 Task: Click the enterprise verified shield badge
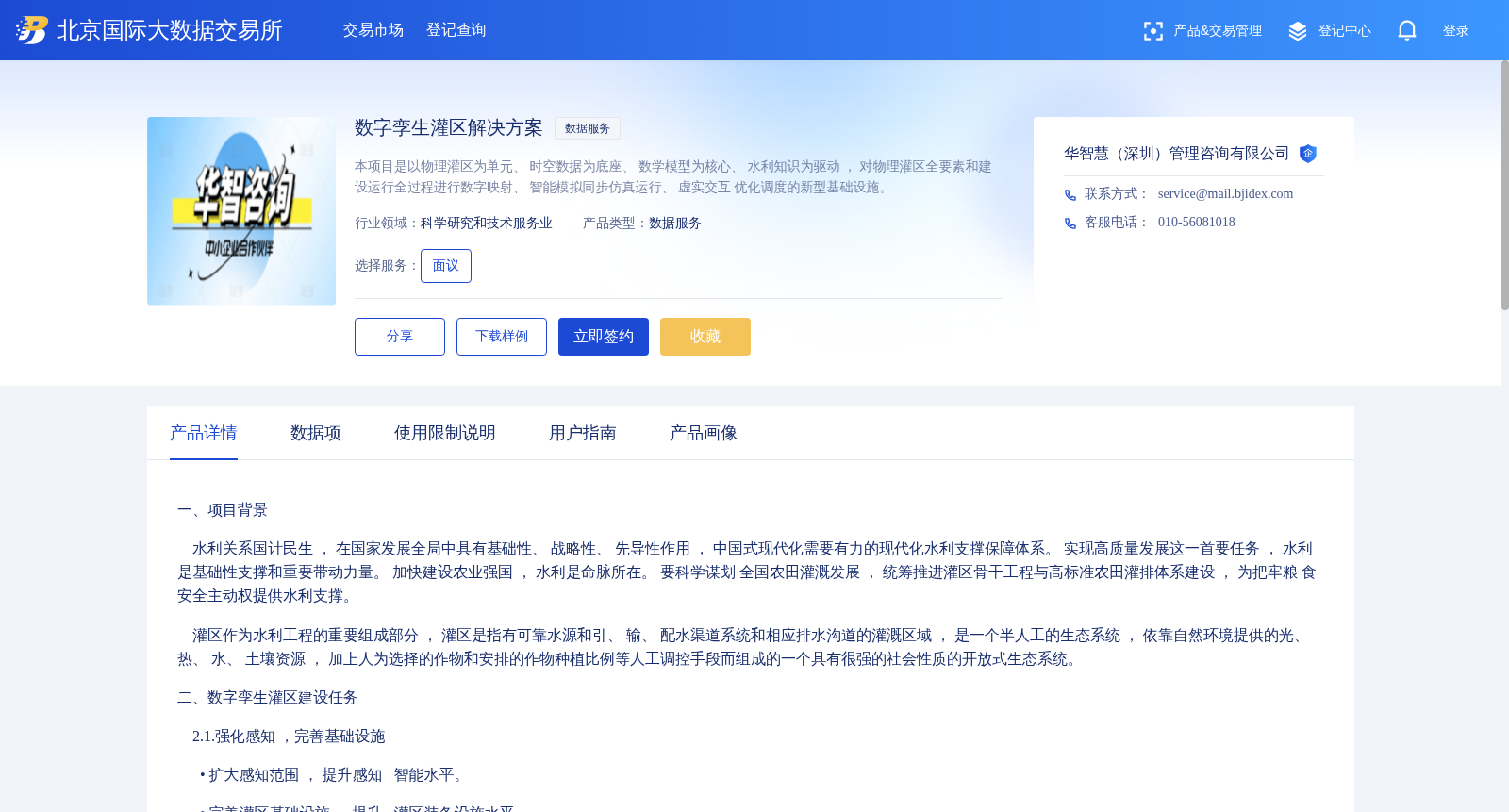(x=1307, y=154)
